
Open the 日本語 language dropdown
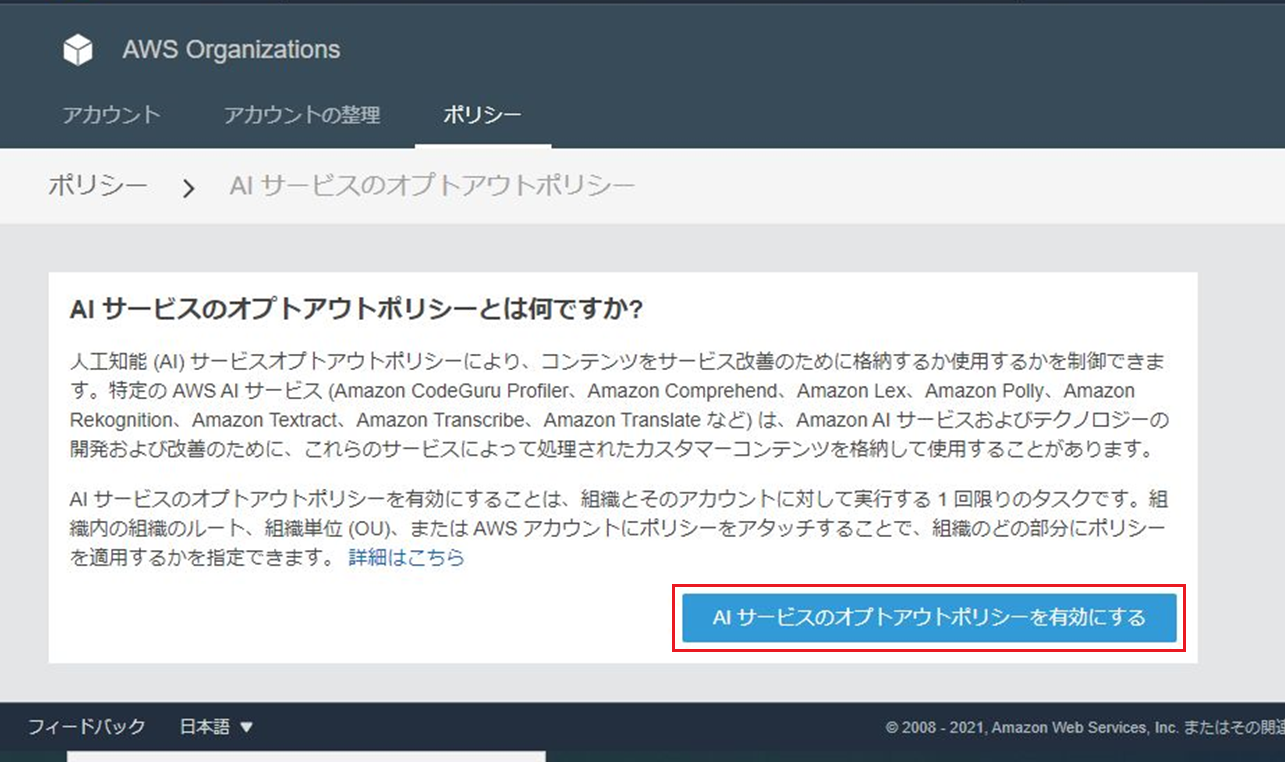click(216, 727)
